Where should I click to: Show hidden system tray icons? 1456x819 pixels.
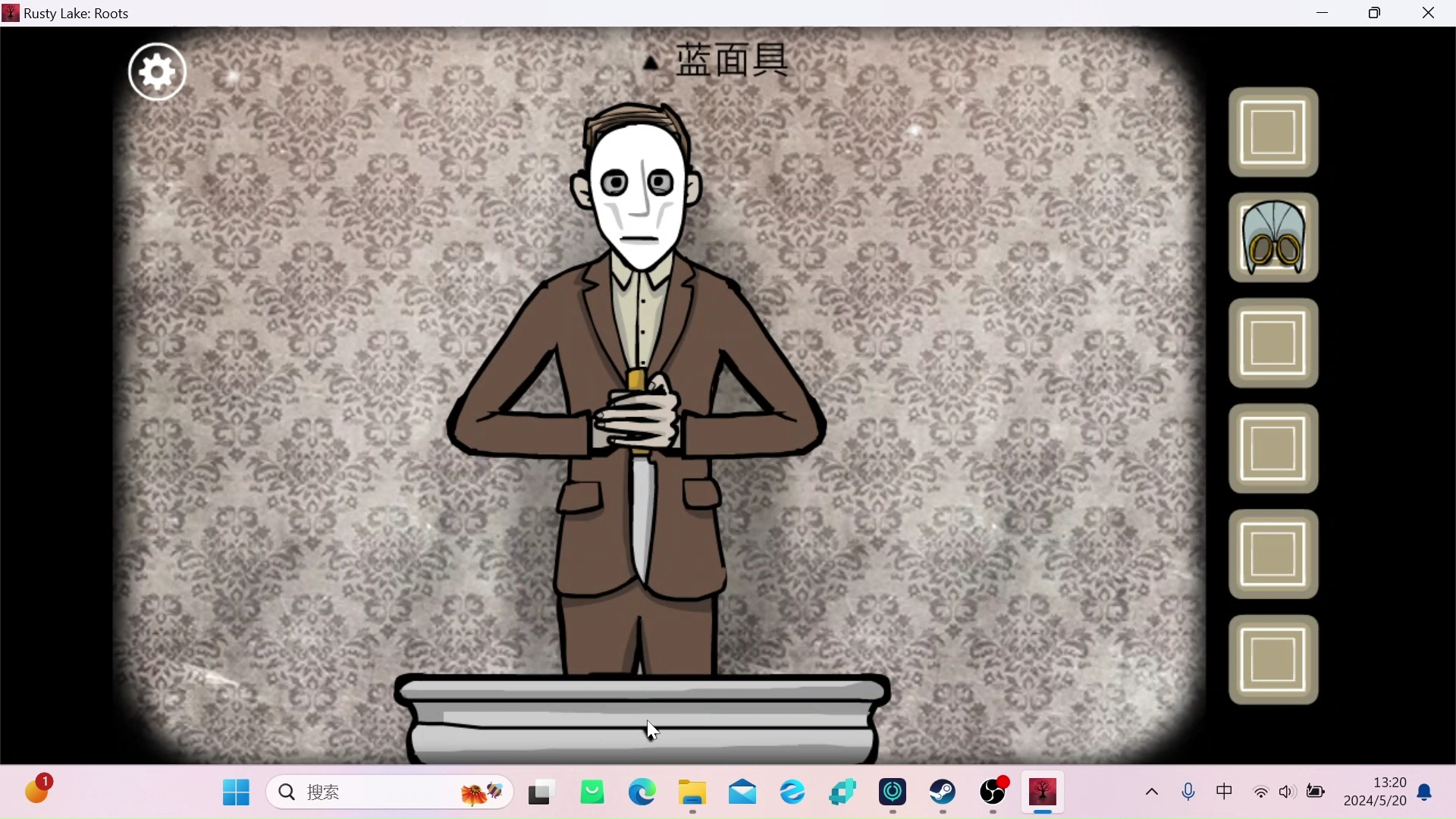(x=1152, y=792)
